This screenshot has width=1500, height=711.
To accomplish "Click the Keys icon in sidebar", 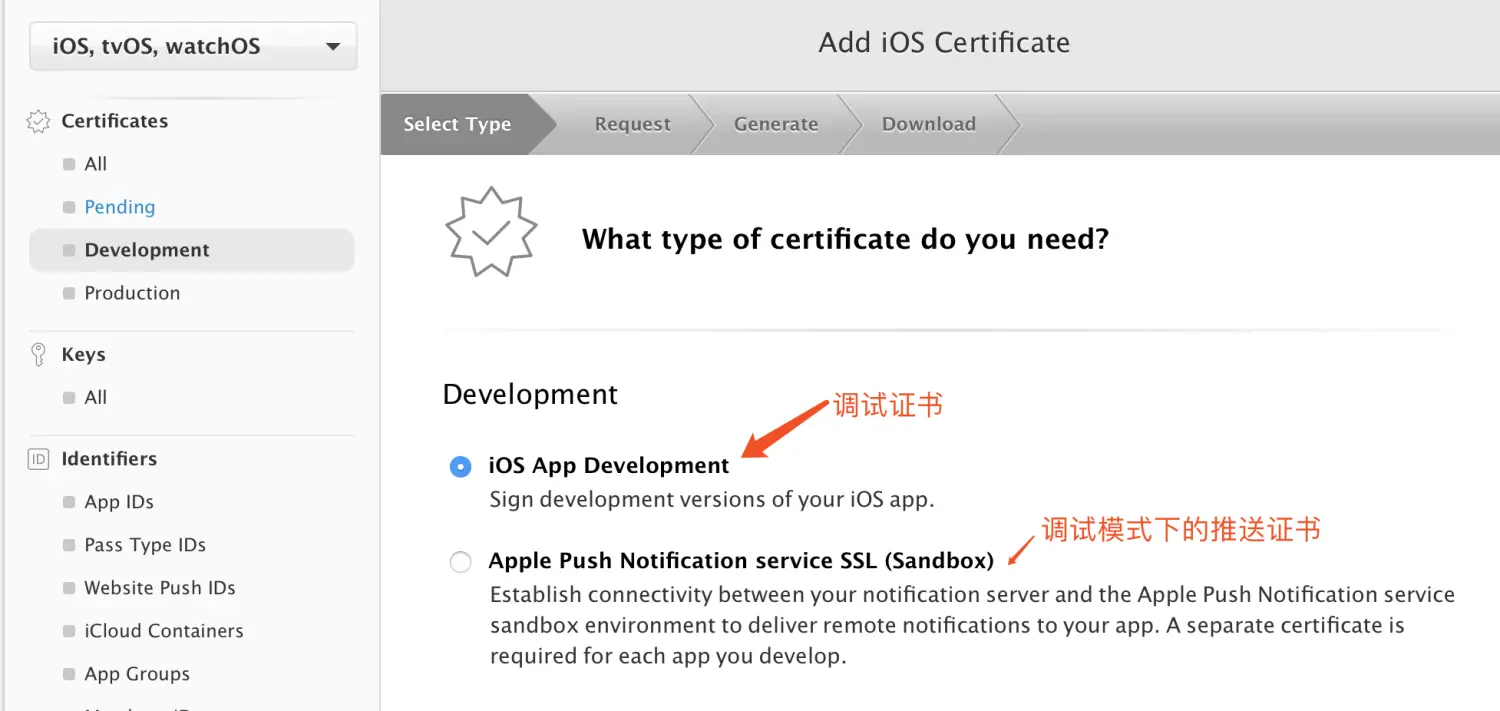I will 38,355.
